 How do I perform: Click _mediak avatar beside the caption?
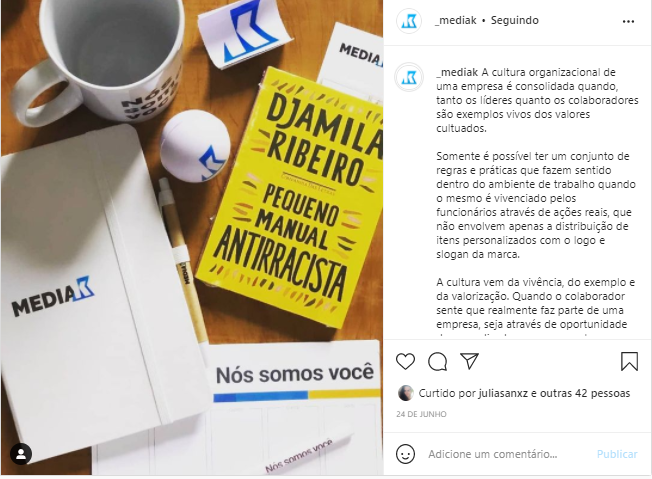coord(409,77)
